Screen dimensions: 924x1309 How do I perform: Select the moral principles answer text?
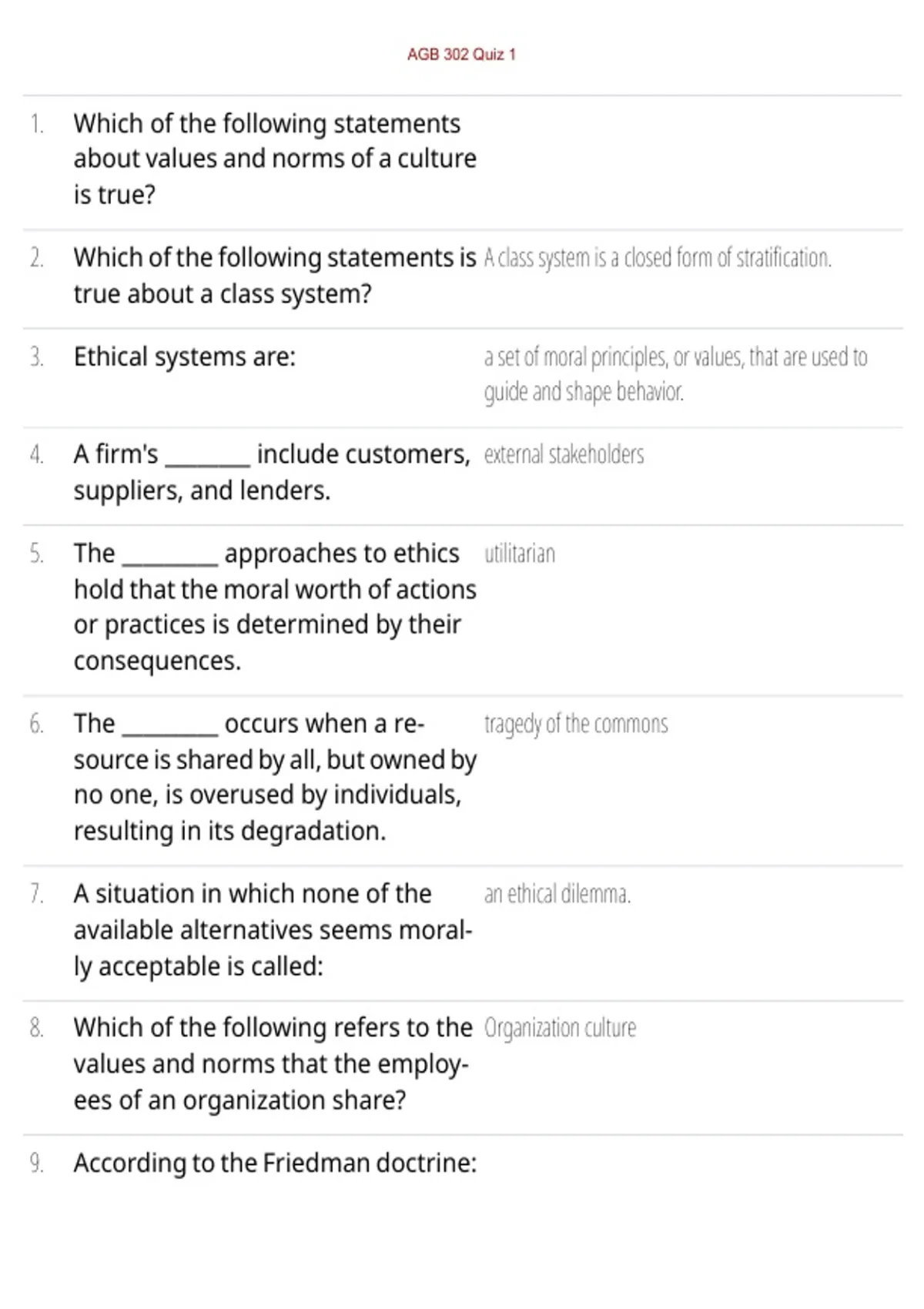click(x=675, y=374)
